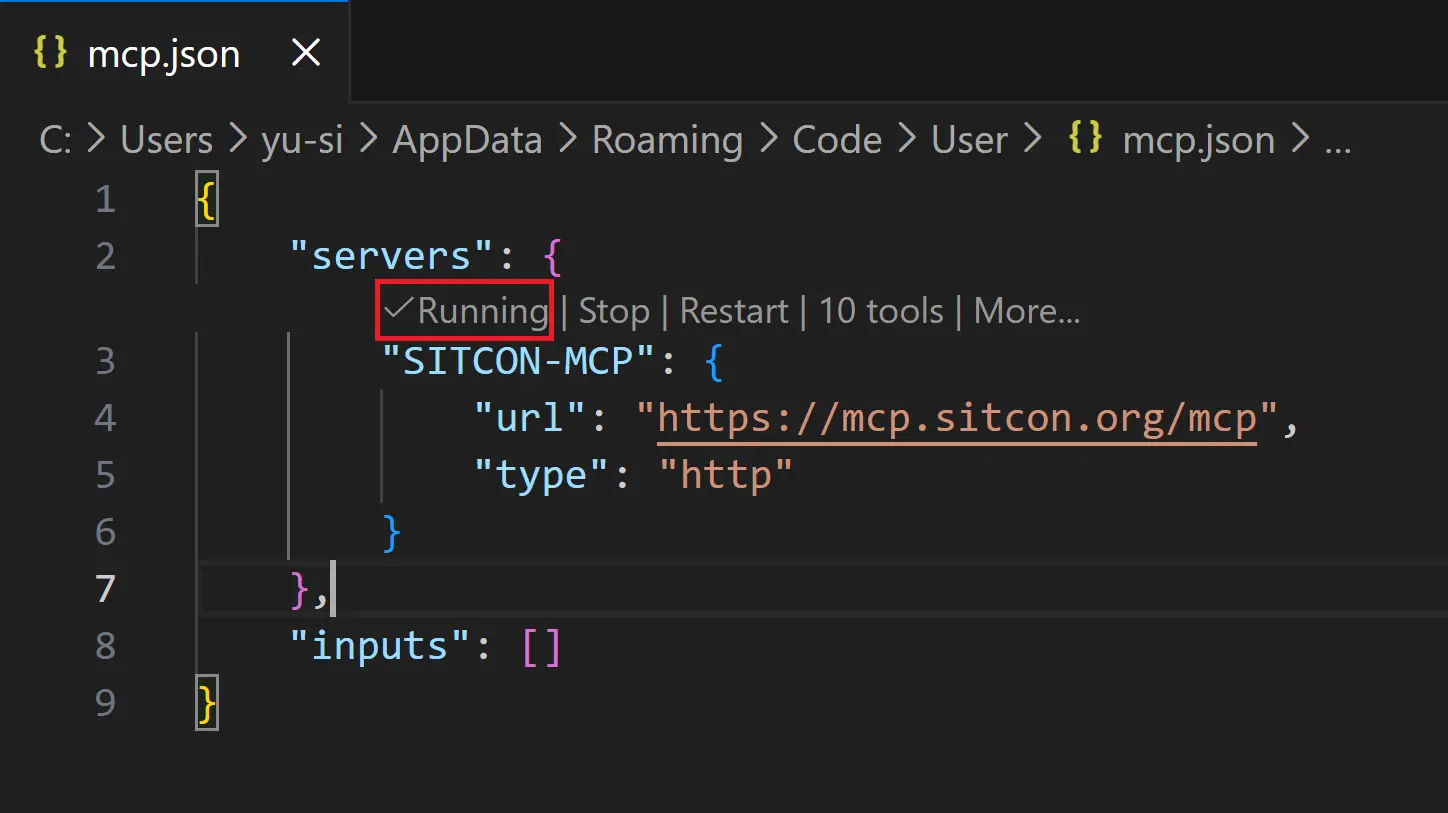1448x813 pixels.
Task: Expand the Users breadcrumb folder
Action: click(x=166, y=140)
